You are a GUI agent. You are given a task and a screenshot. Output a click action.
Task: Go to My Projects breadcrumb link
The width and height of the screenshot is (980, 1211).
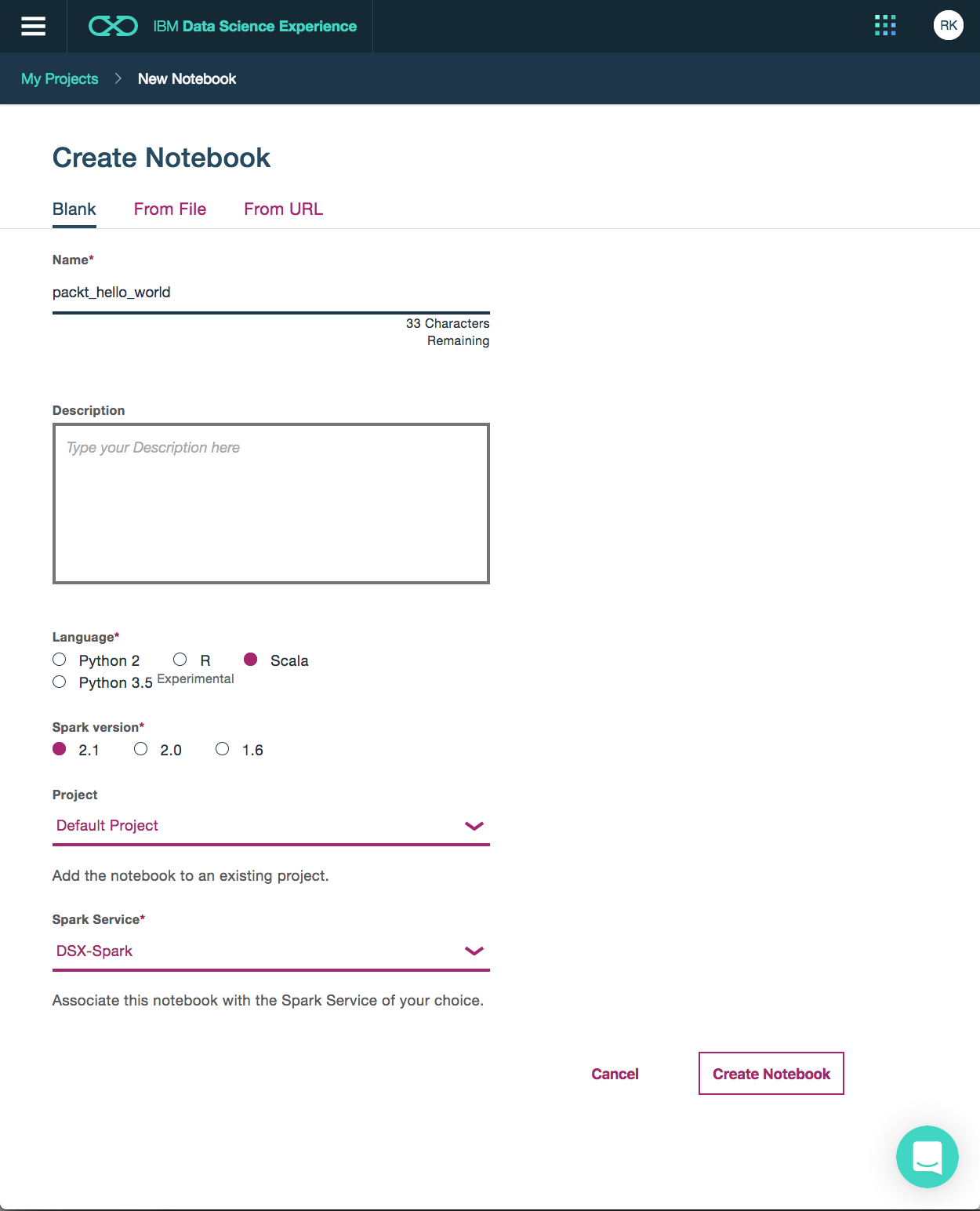point(60,78)
